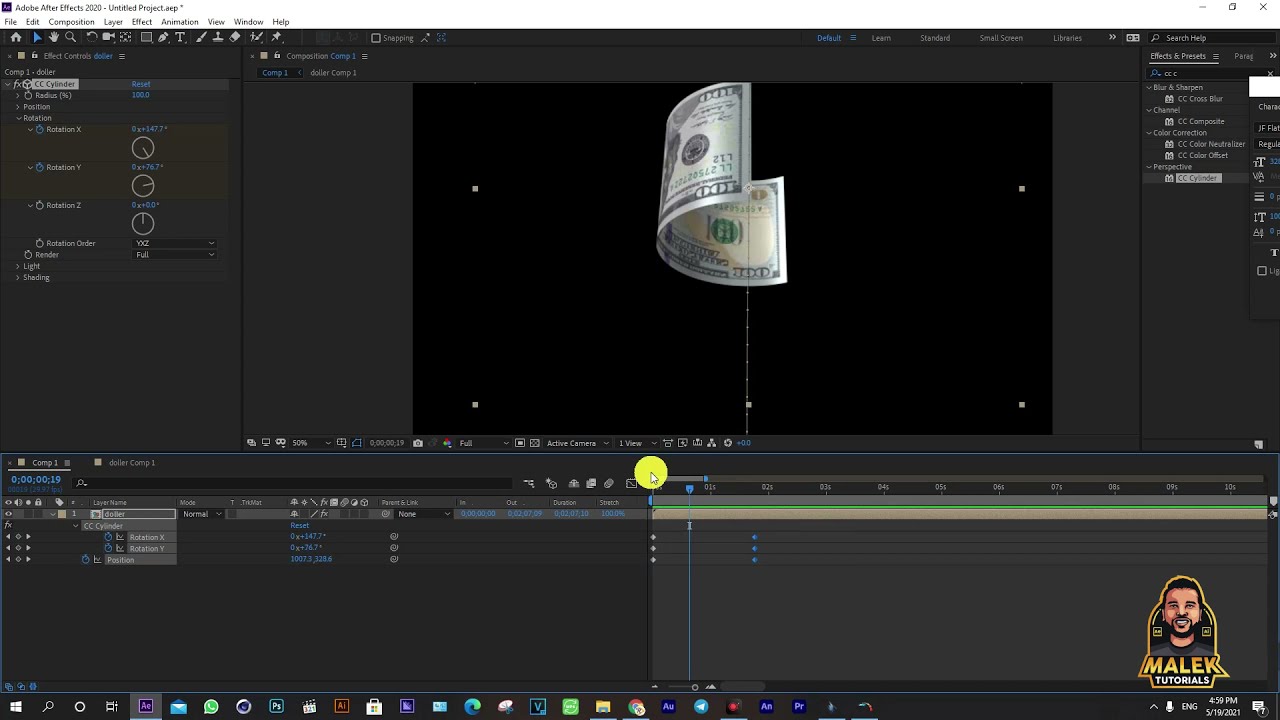Viewport: 1280px width, 720px height.
Task: Switch to the Small Screen workspace
Action: pos(1000,38)
